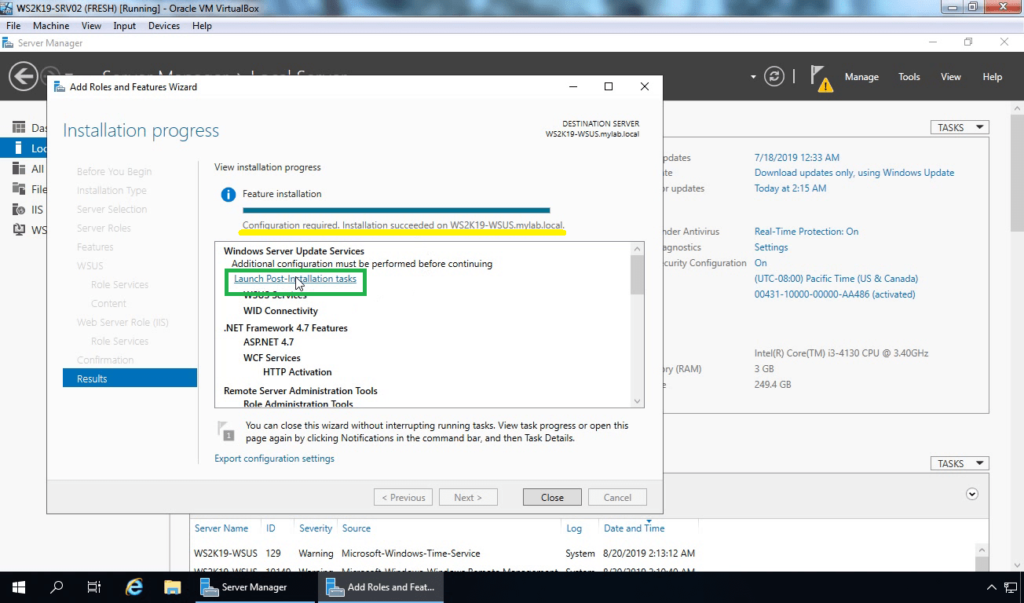Expand the events filter chevron
Image resolution: width=1024 pixels, height=603 pixels.
coord(972,494)
